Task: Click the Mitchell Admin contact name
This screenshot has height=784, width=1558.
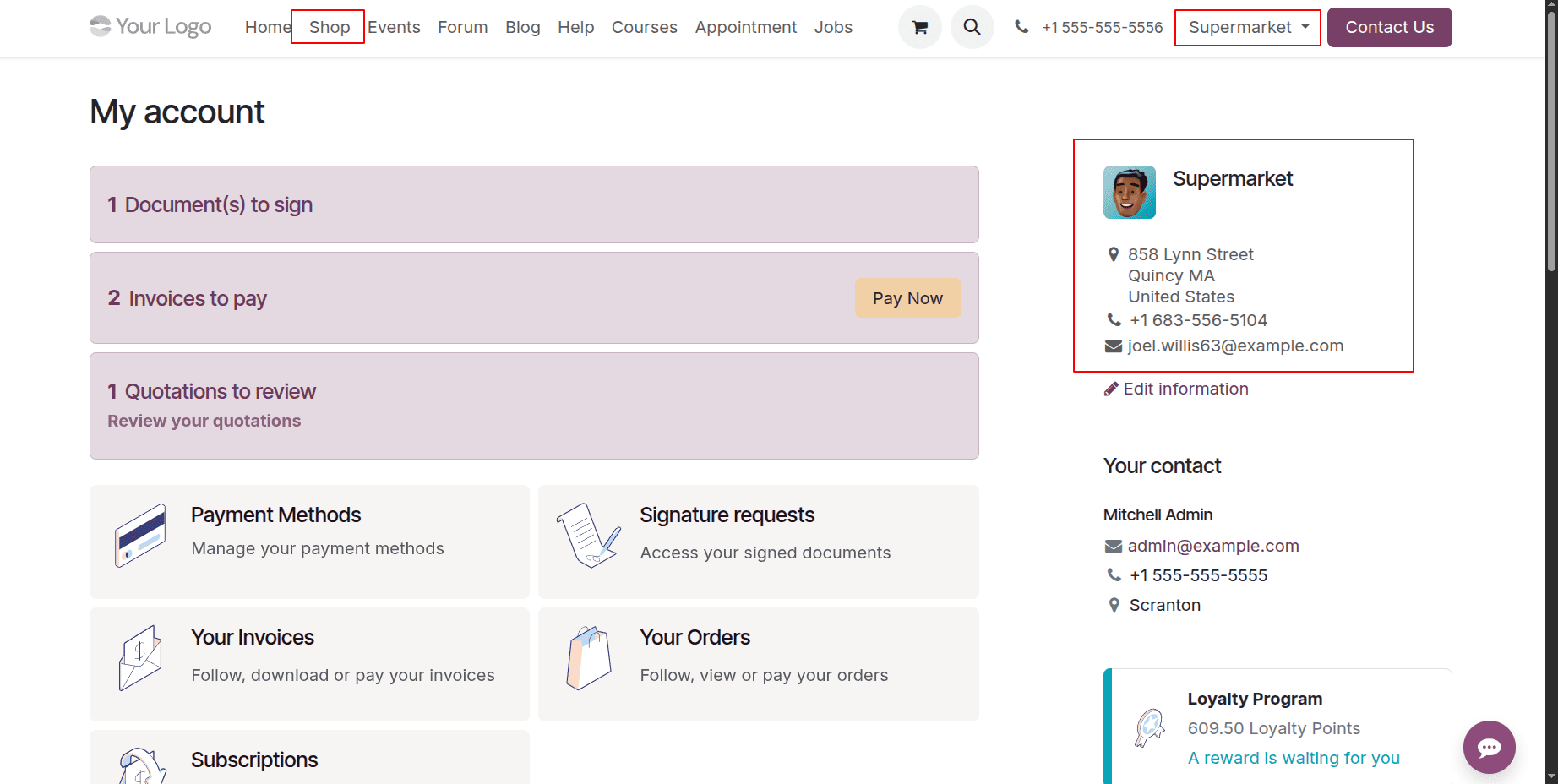Action: point(1158,514)
